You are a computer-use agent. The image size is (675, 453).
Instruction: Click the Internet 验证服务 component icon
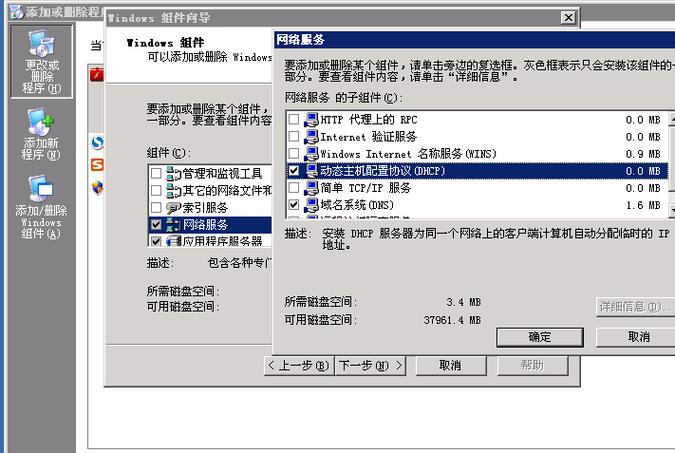tap(311, 137)
